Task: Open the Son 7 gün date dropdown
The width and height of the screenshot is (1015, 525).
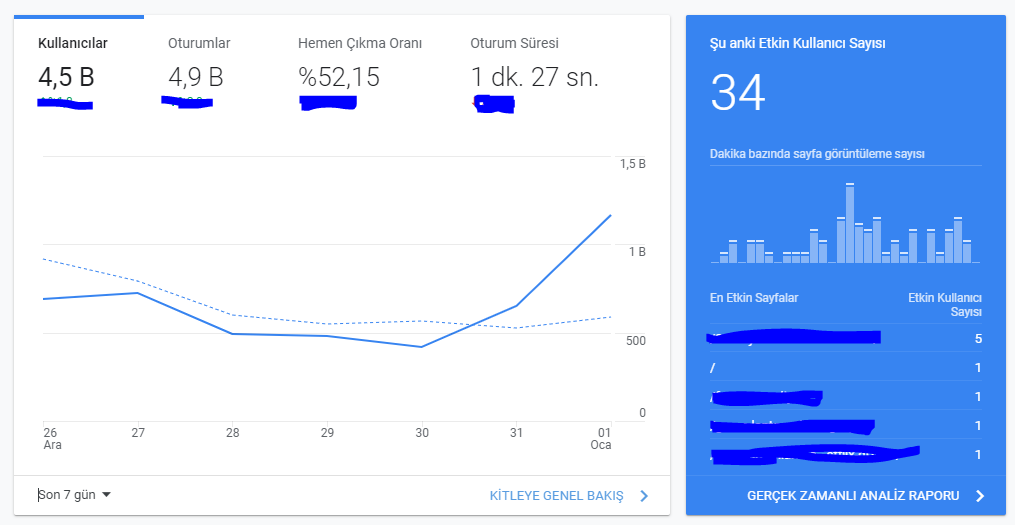Action: (74, 495)
